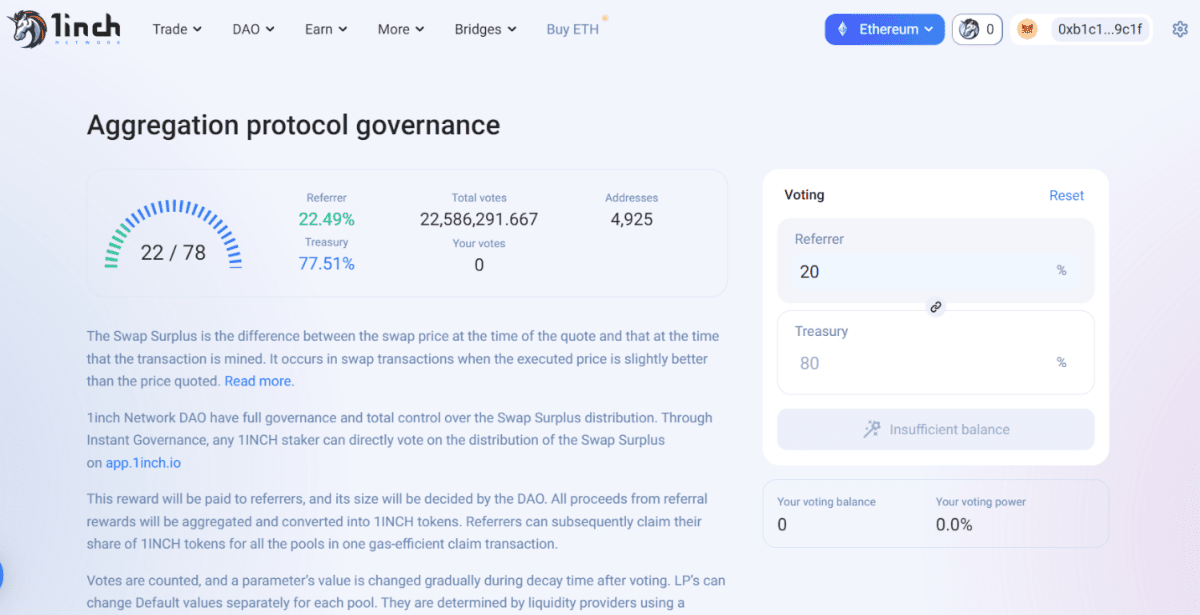Click the Insufficient balance button
The height and width of the screenshot is (615, 1200).
(x=936, y=429)
